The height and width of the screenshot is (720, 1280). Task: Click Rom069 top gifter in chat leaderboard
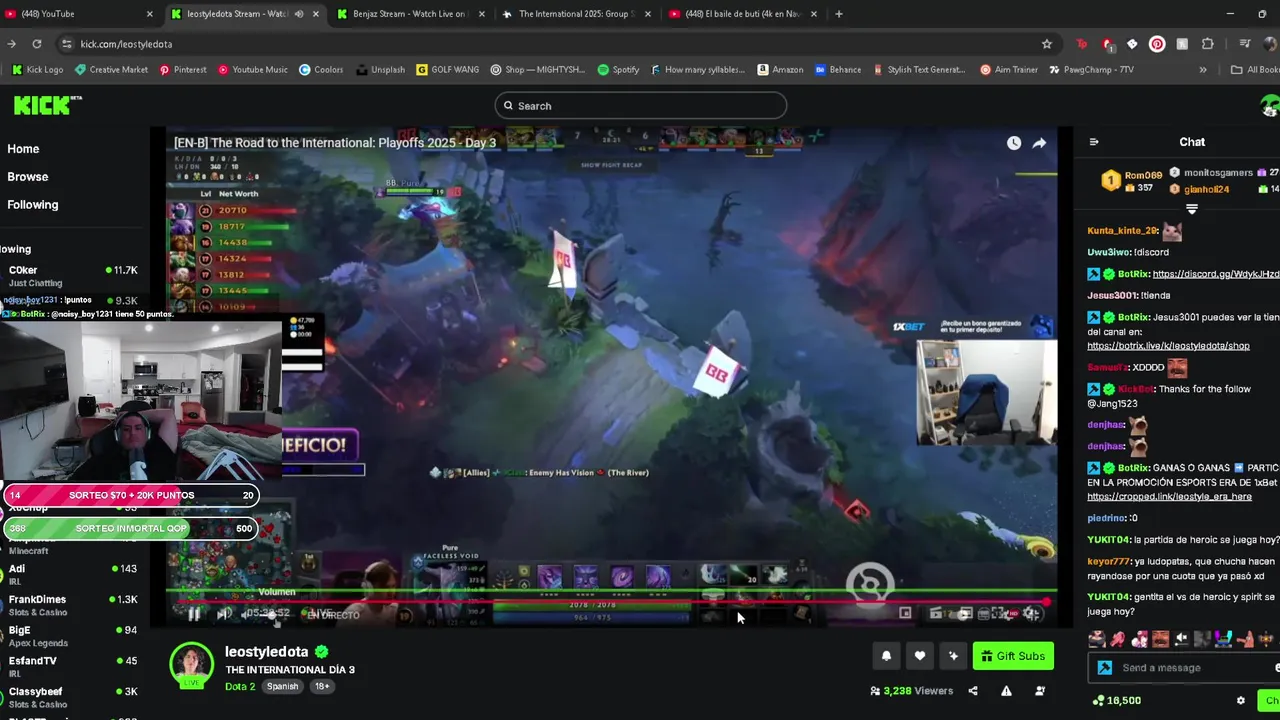1133,181
